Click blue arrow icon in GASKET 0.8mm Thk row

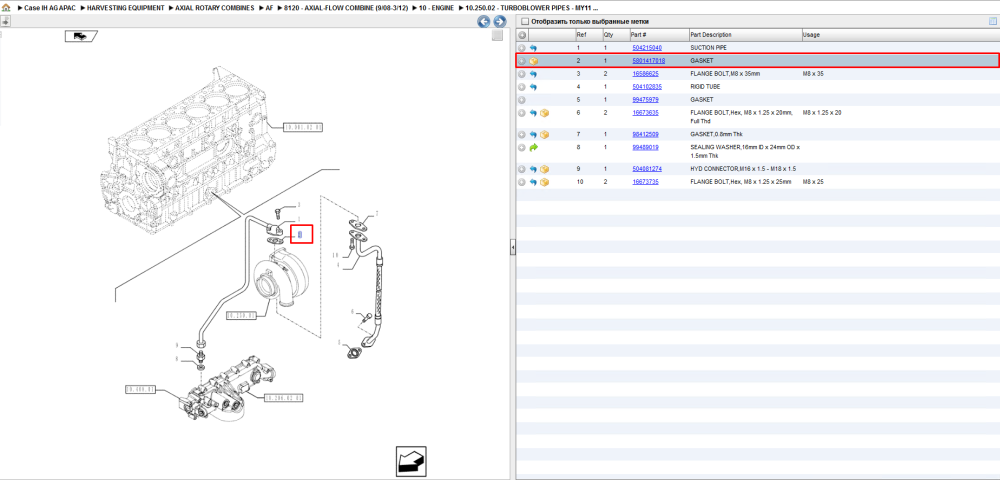[x=533, y=135]
